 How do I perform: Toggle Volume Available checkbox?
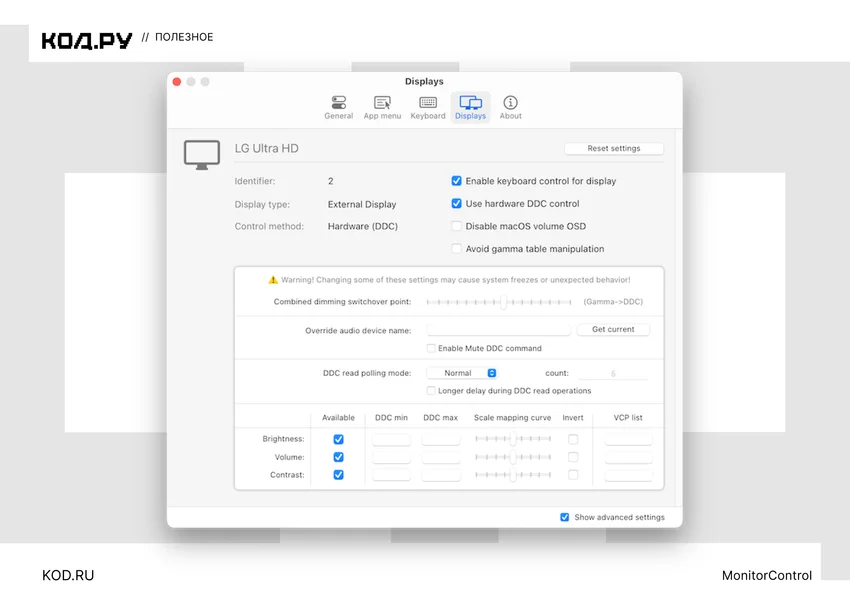coord(338,457)
